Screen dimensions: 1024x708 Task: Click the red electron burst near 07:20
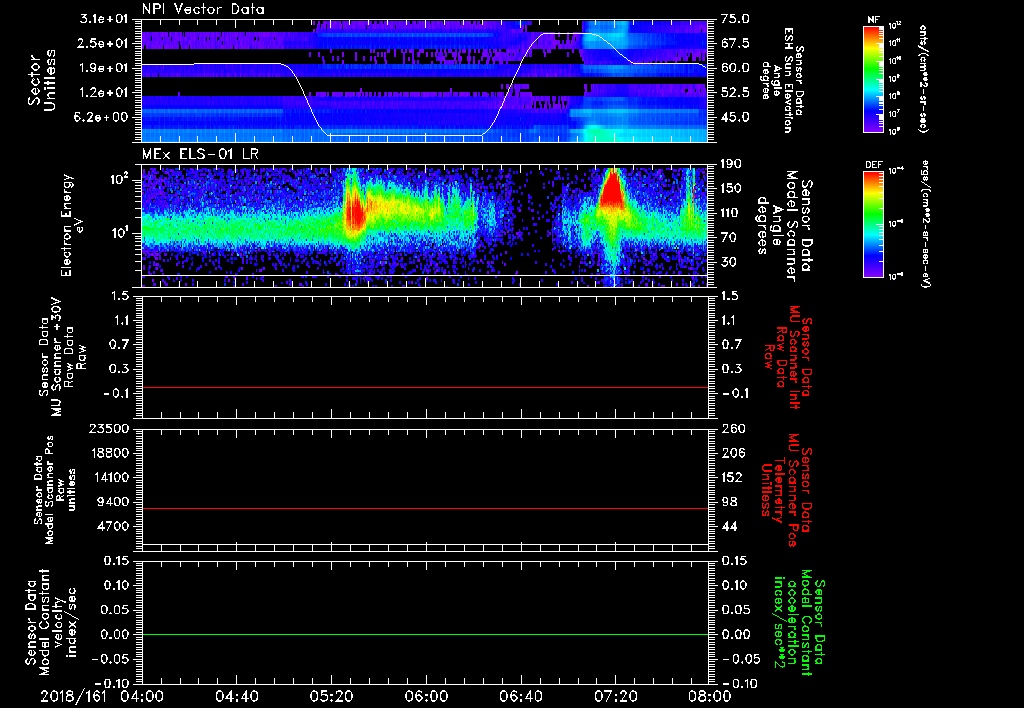point(612,190)
